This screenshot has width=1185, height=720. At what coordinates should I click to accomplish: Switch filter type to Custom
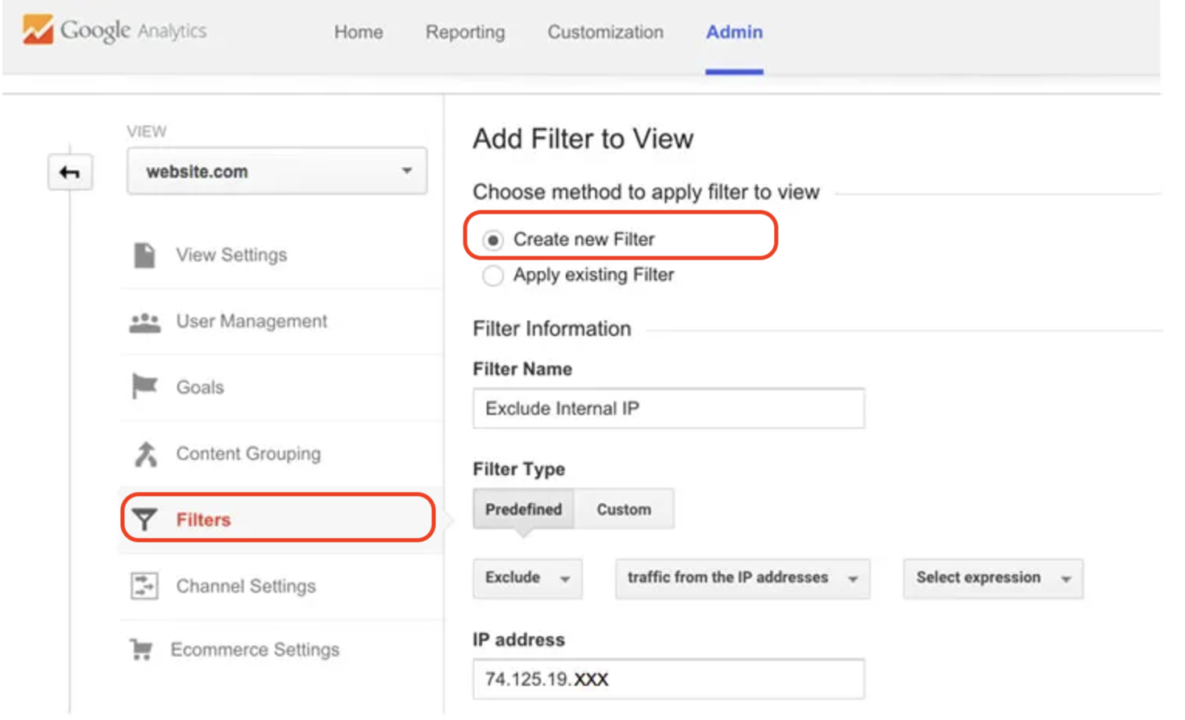click(624, 509)
